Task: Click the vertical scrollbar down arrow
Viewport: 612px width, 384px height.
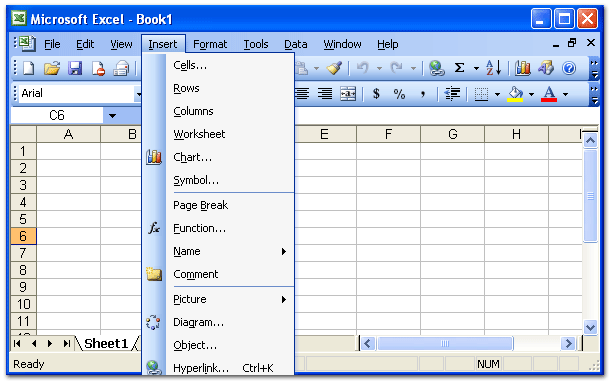Action: 591,327
